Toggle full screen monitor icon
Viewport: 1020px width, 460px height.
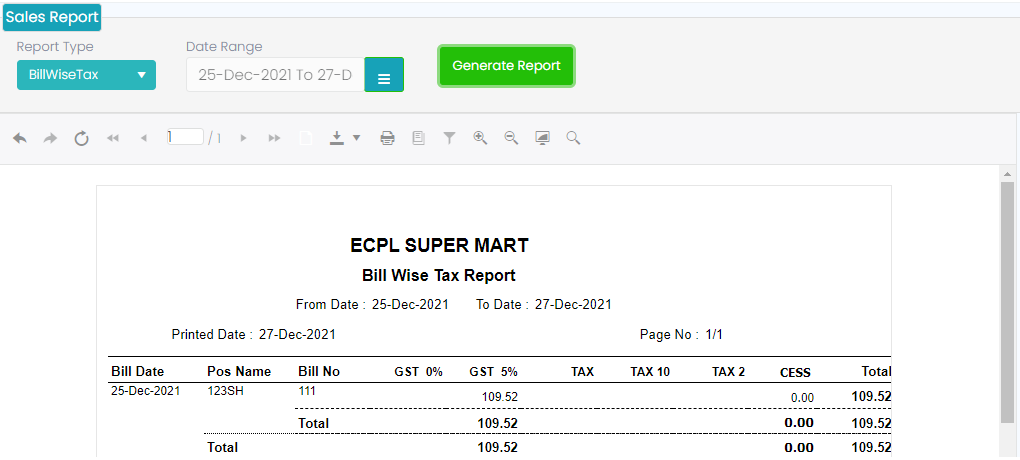(x=542, y=138)
